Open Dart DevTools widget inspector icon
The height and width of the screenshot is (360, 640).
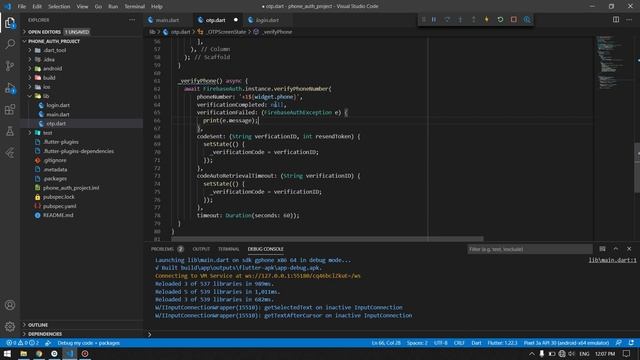(x=527, y=20)
